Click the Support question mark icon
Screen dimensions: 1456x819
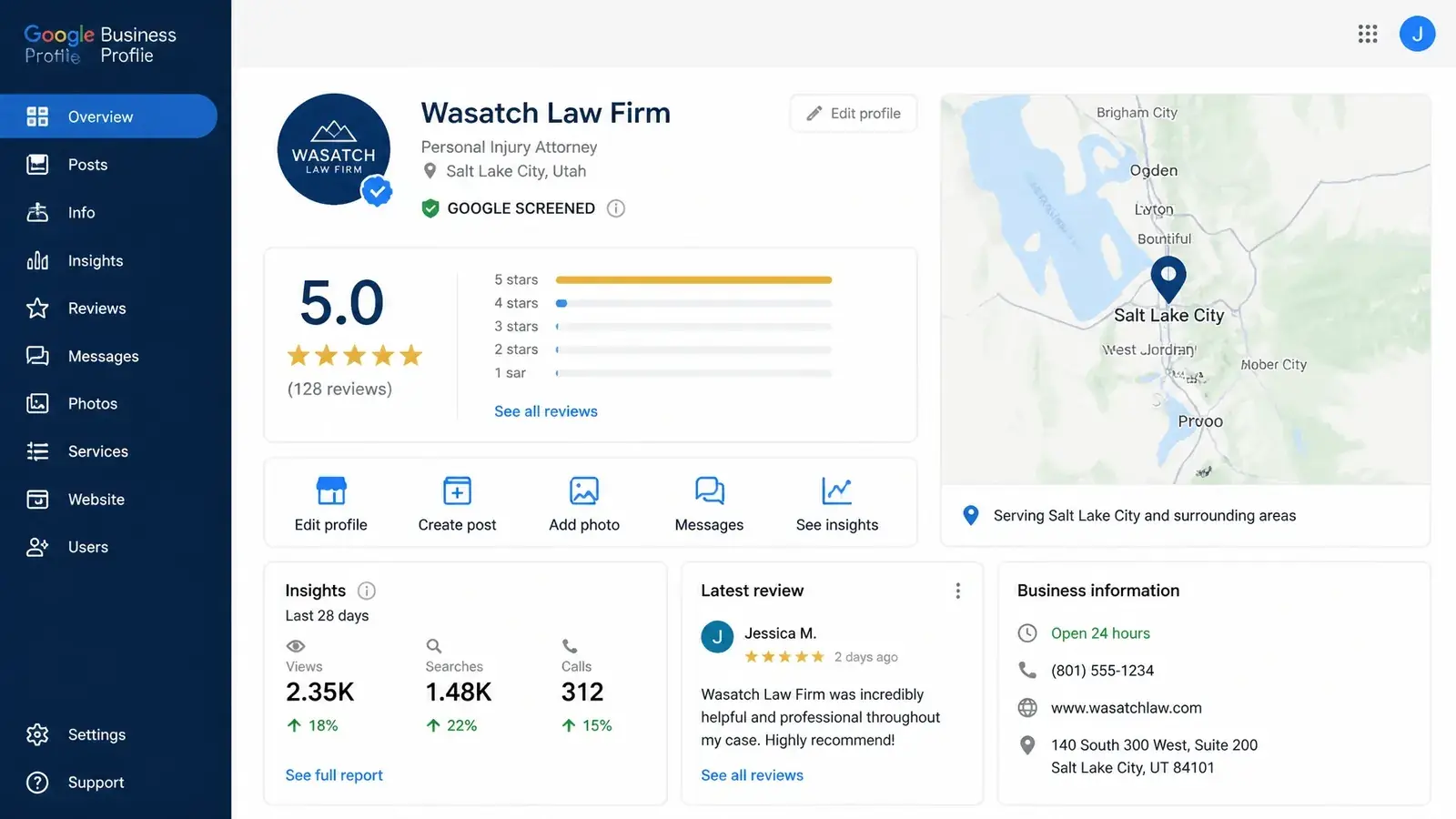37,783
